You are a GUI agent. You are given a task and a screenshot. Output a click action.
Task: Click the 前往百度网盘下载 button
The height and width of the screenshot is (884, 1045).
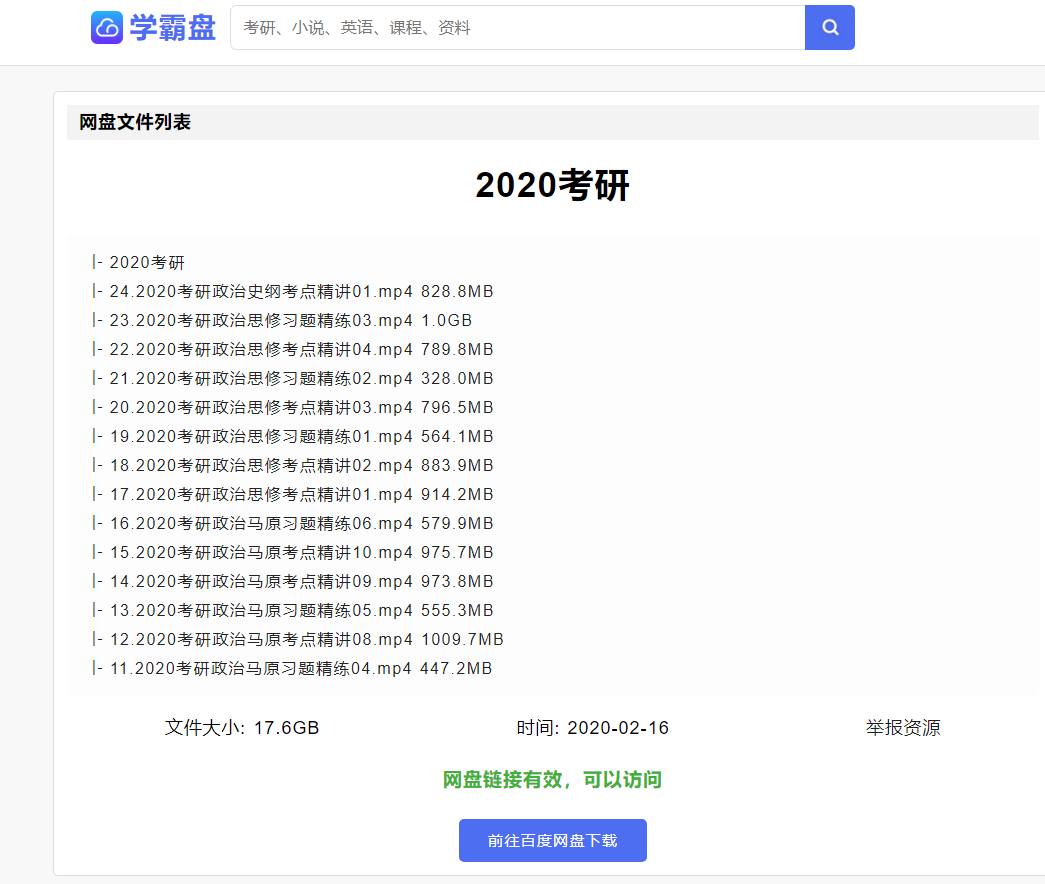click(x=552, y=840)
